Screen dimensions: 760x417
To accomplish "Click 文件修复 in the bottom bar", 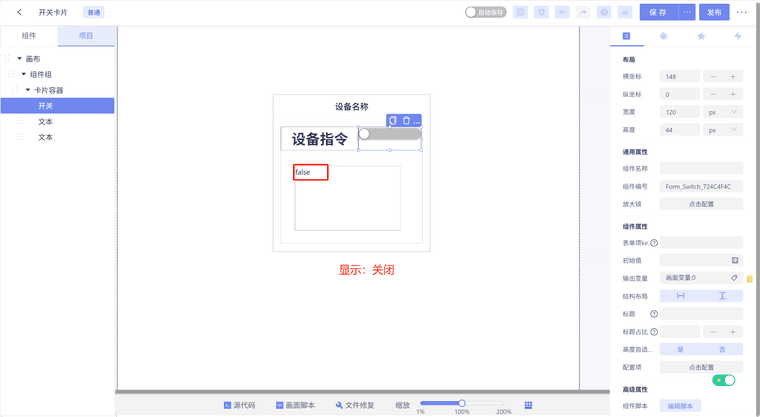I will 355,405.
